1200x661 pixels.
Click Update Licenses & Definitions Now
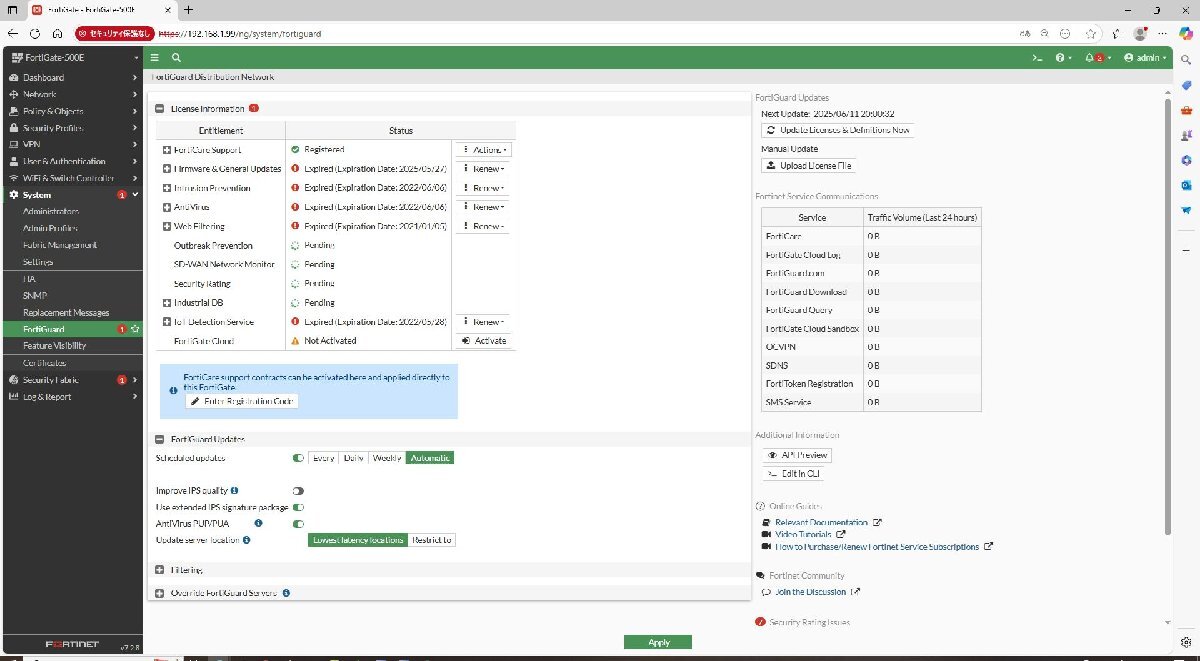point(837,131)
